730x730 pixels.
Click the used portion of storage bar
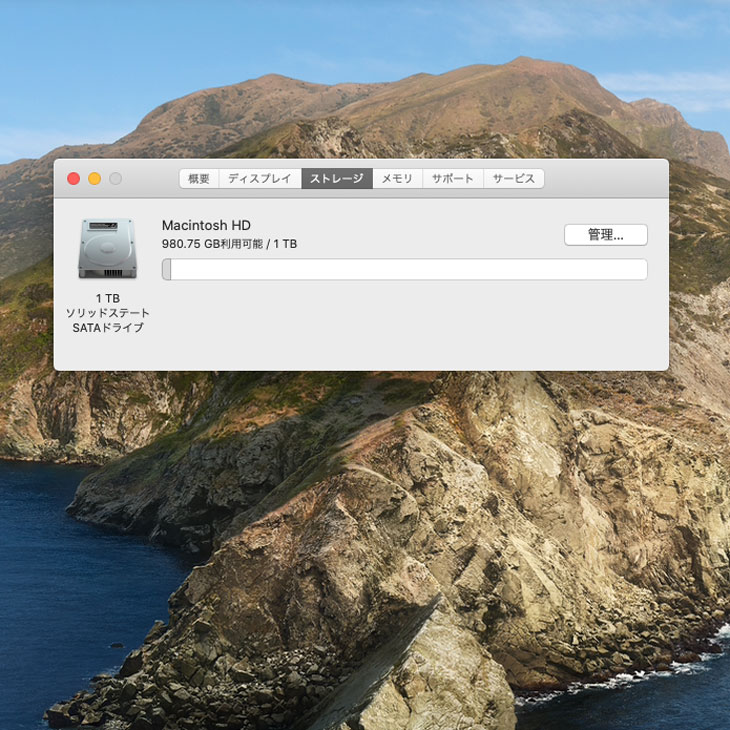166,270
